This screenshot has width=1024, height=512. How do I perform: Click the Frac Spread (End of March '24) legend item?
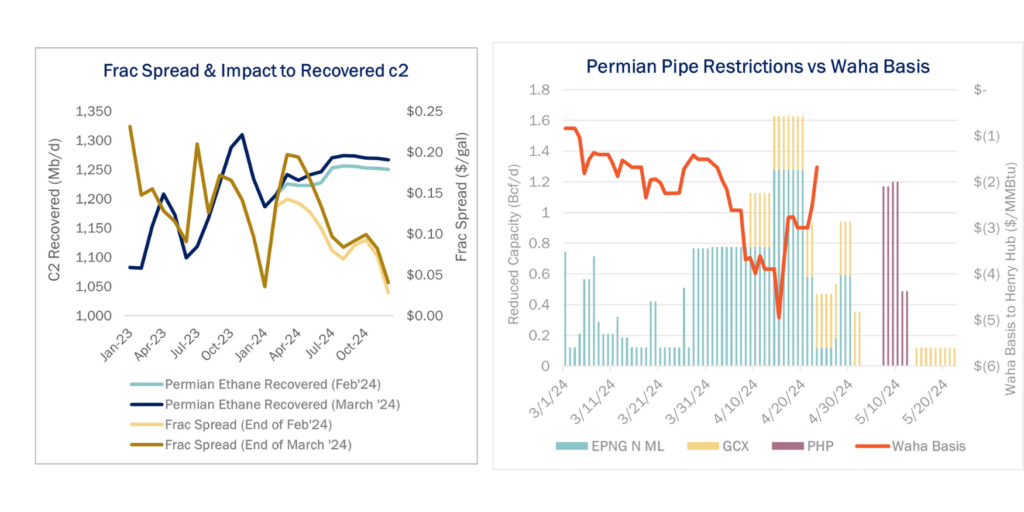[242, 447]
